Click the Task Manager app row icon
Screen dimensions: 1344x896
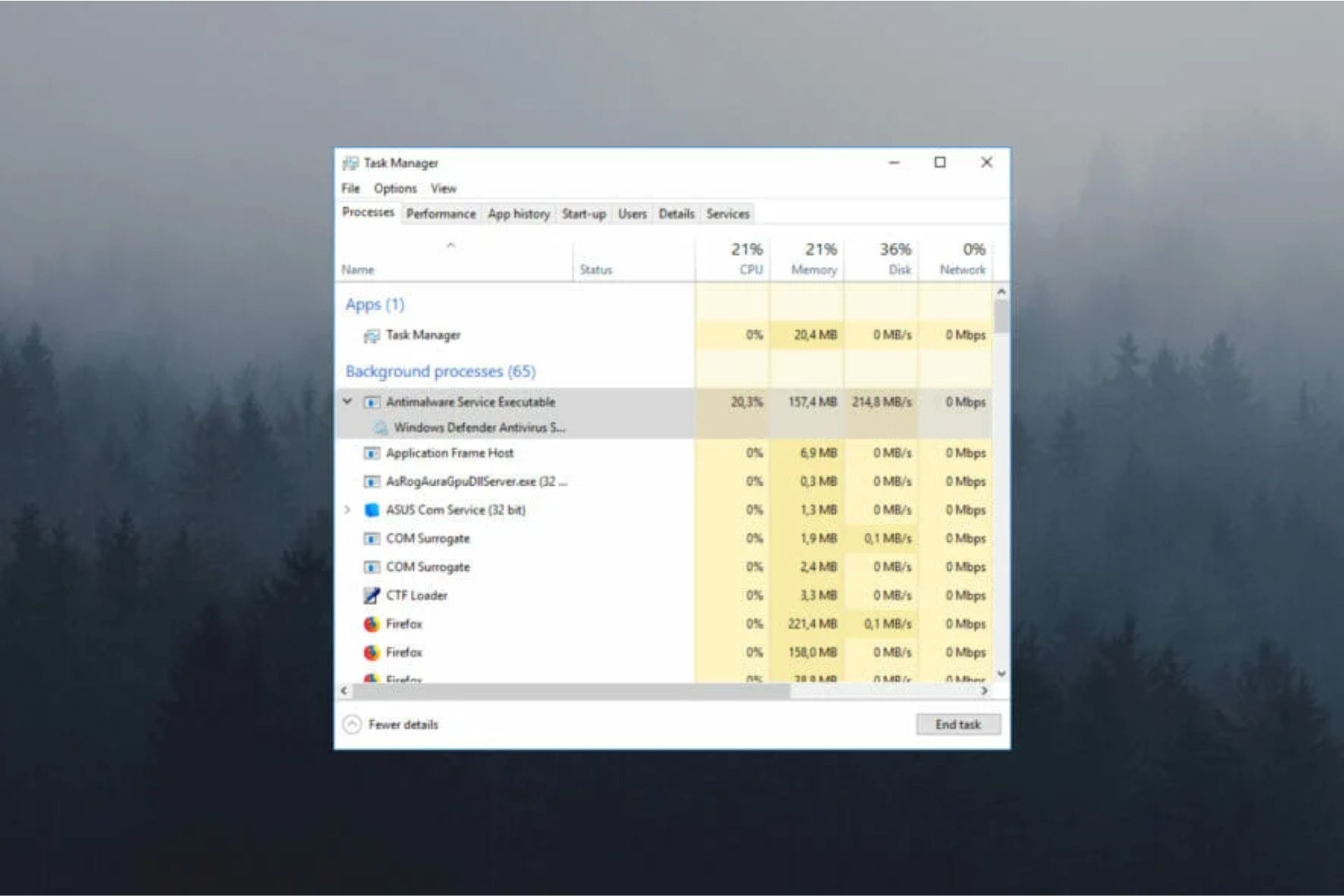tap(371, 336)
